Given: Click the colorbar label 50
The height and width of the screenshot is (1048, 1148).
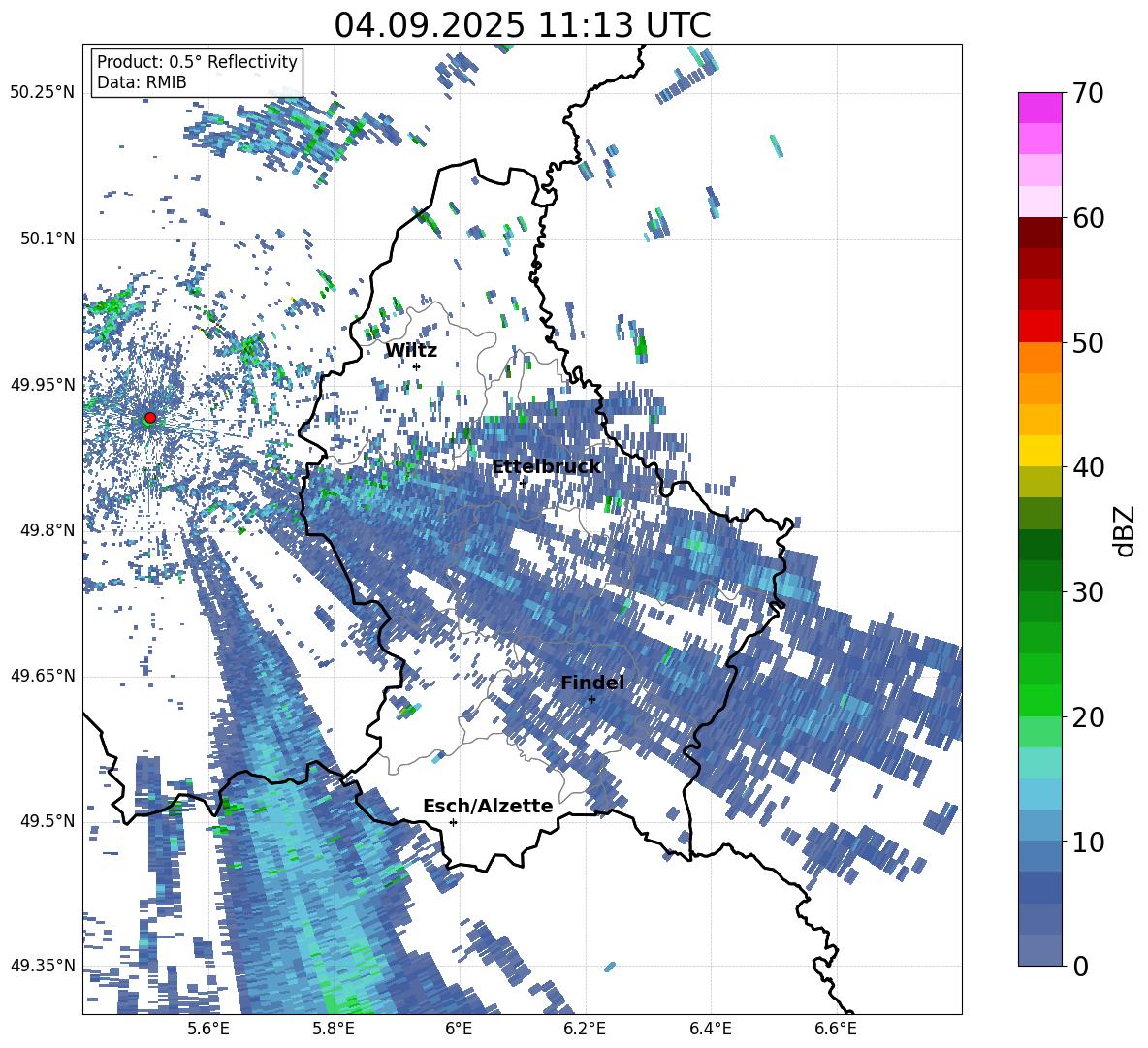Looking at the screenshot, I should (1088, 342).
